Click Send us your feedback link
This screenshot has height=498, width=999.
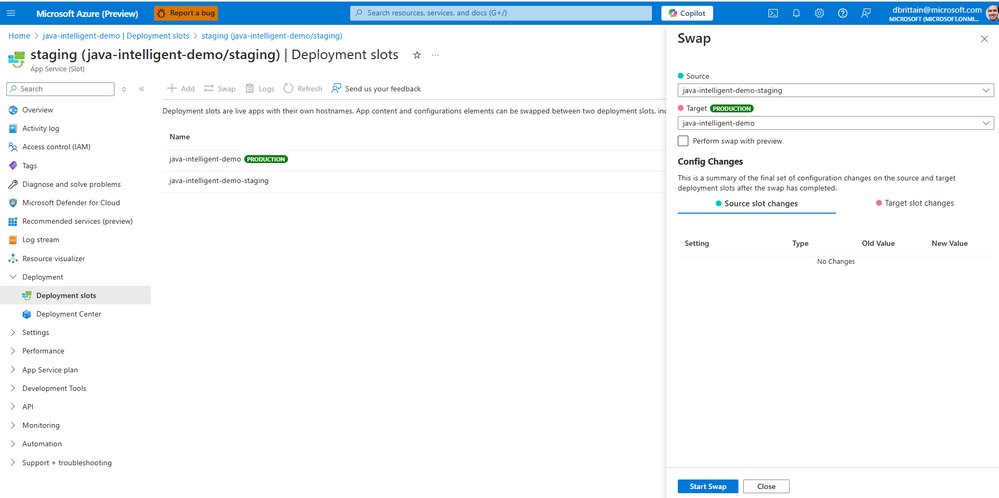point(377,89)
